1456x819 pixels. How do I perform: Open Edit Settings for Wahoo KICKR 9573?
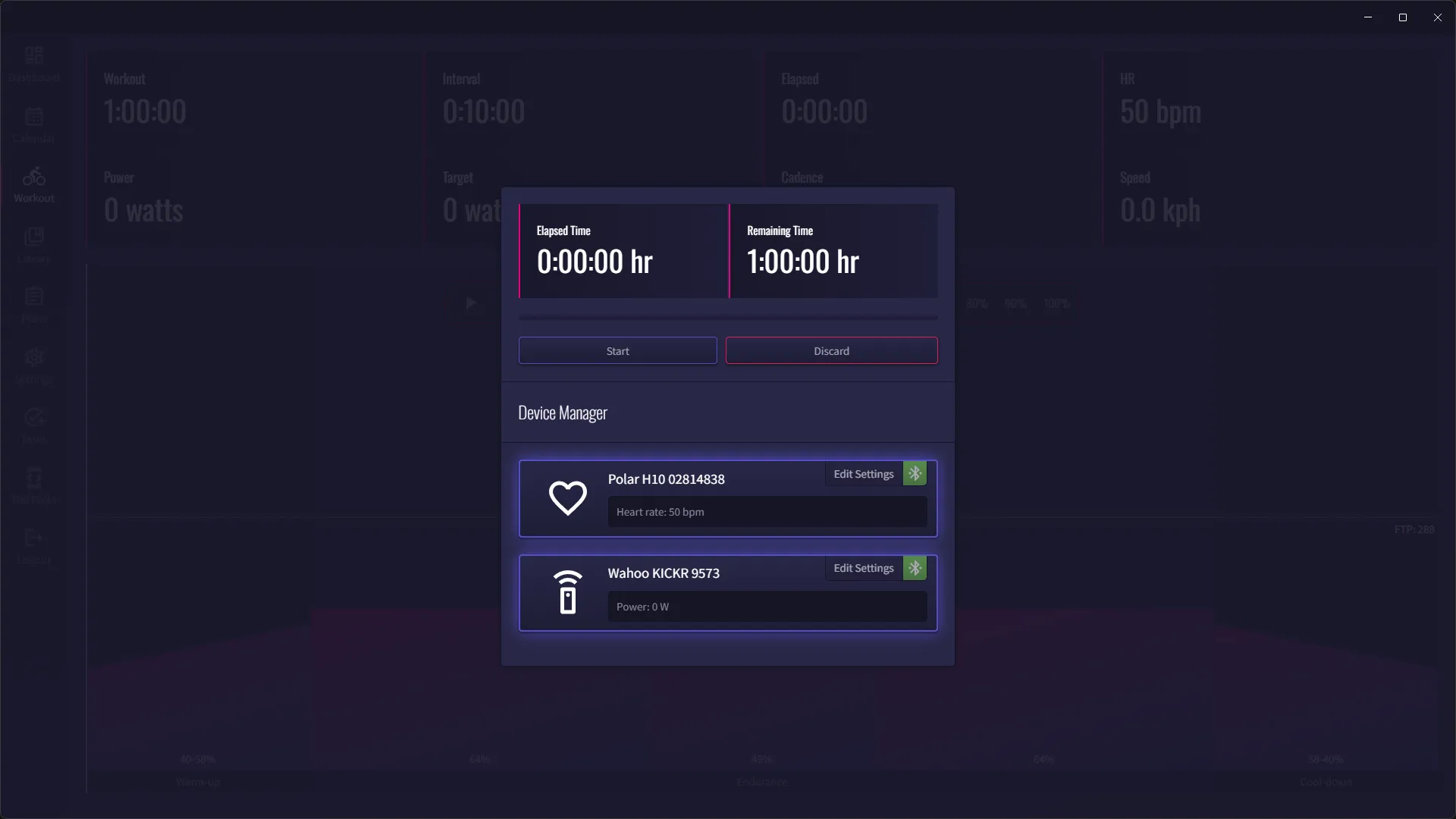(863, 568)
